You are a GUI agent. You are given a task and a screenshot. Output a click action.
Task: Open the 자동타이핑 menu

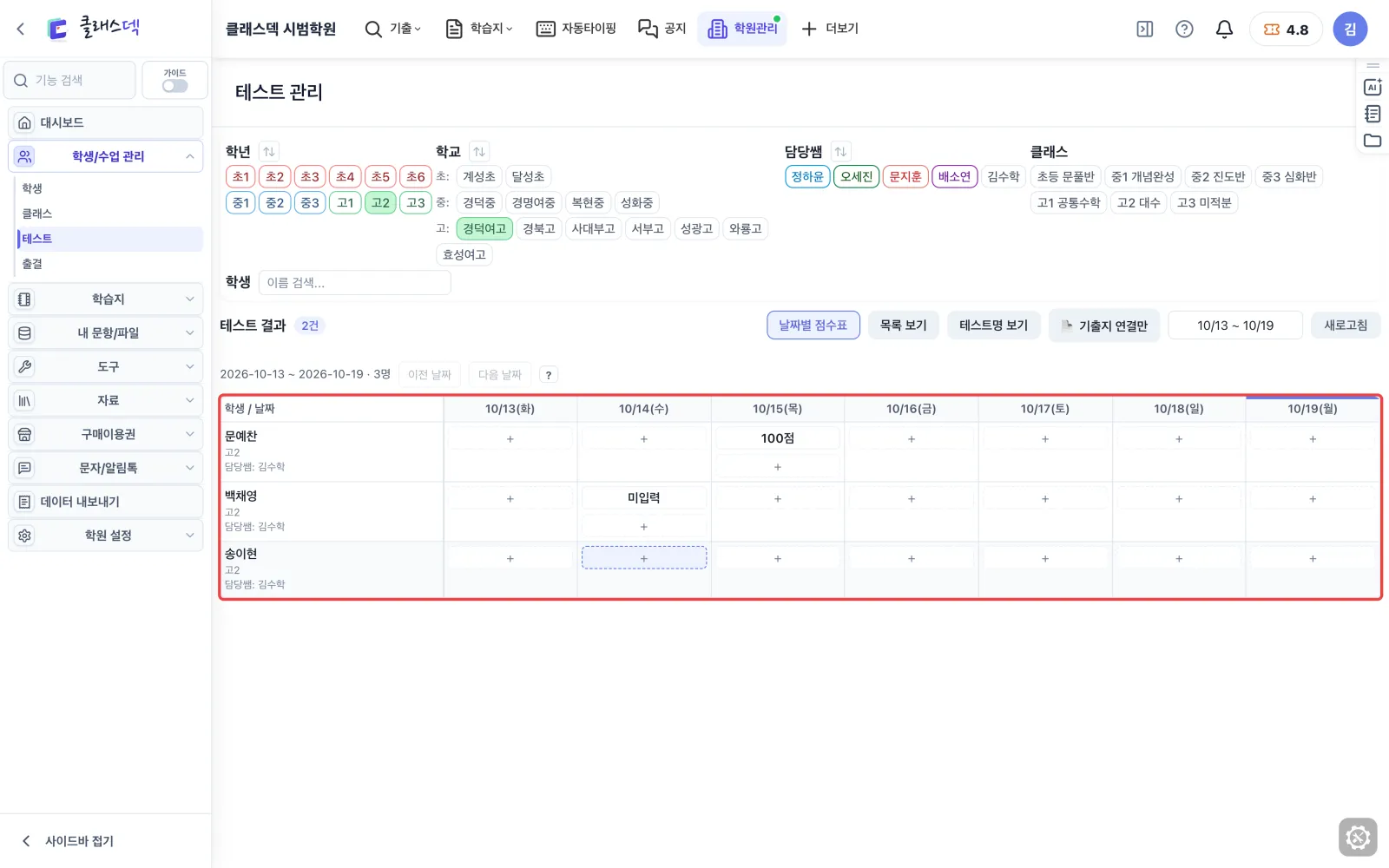pyautogui.click(x=576, y=29)
